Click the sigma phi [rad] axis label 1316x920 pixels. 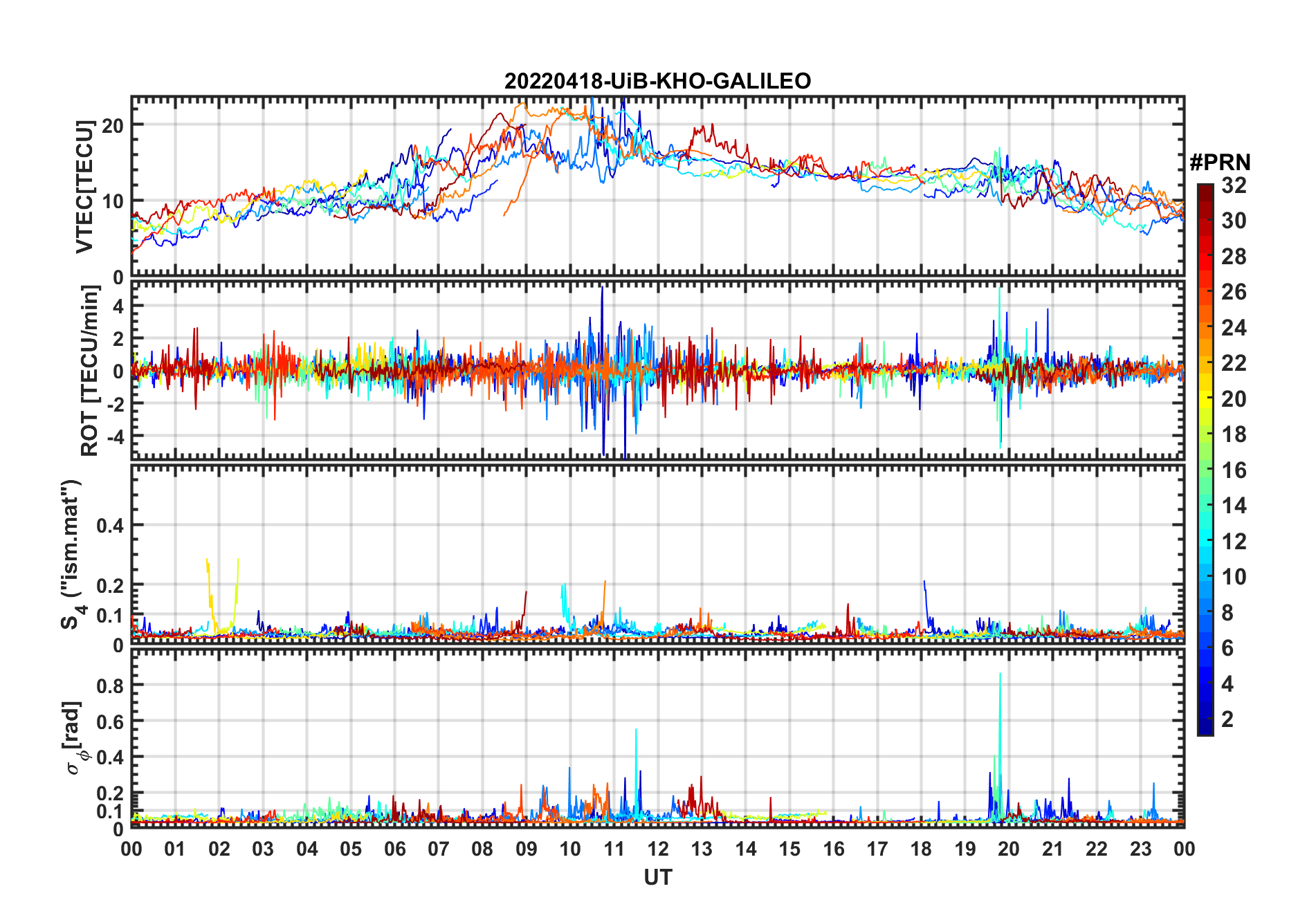click(x=74, y=738)
